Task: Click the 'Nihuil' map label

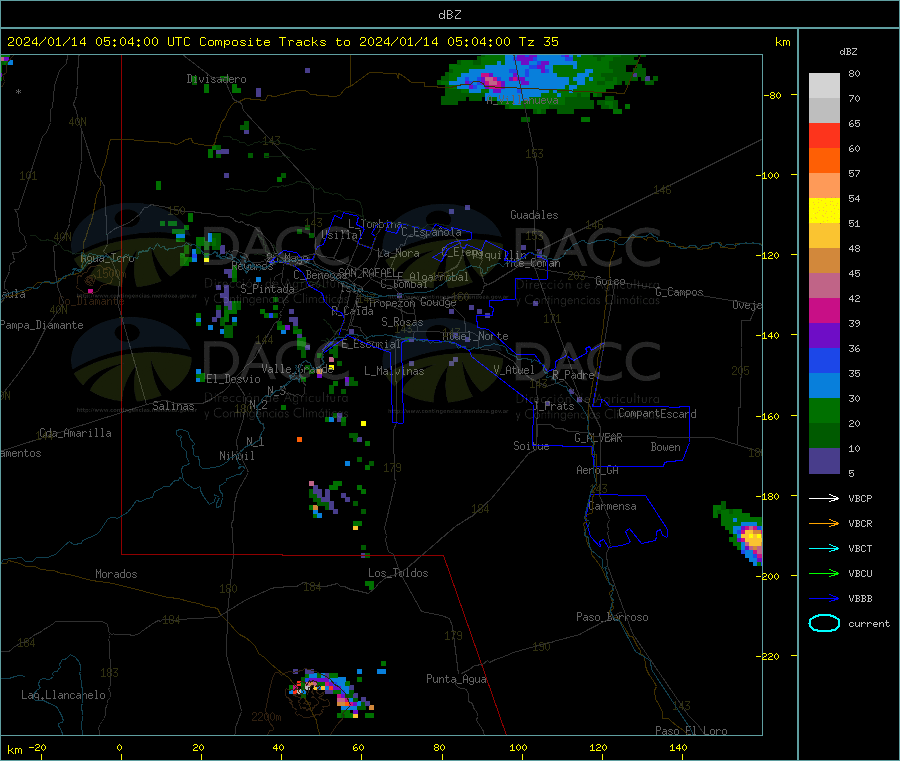Action: click(x=236, y=456)
